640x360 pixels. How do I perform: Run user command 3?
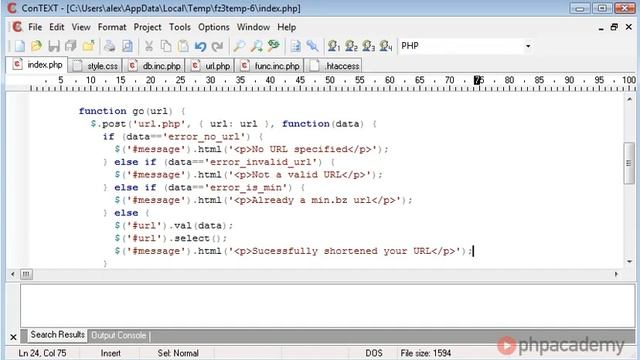[x=368, y=46]
